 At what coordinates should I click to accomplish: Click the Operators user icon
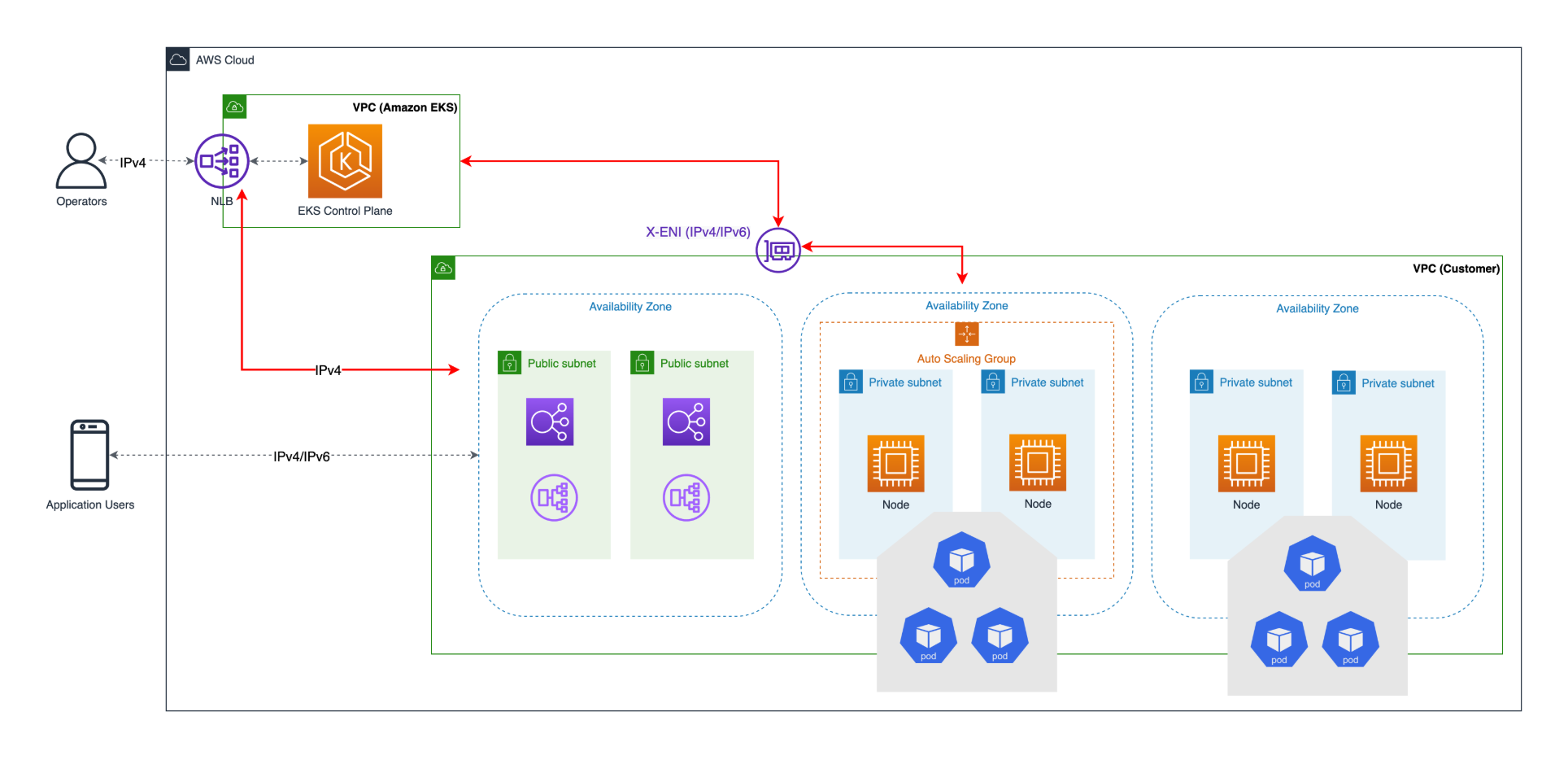pos(81,160)
